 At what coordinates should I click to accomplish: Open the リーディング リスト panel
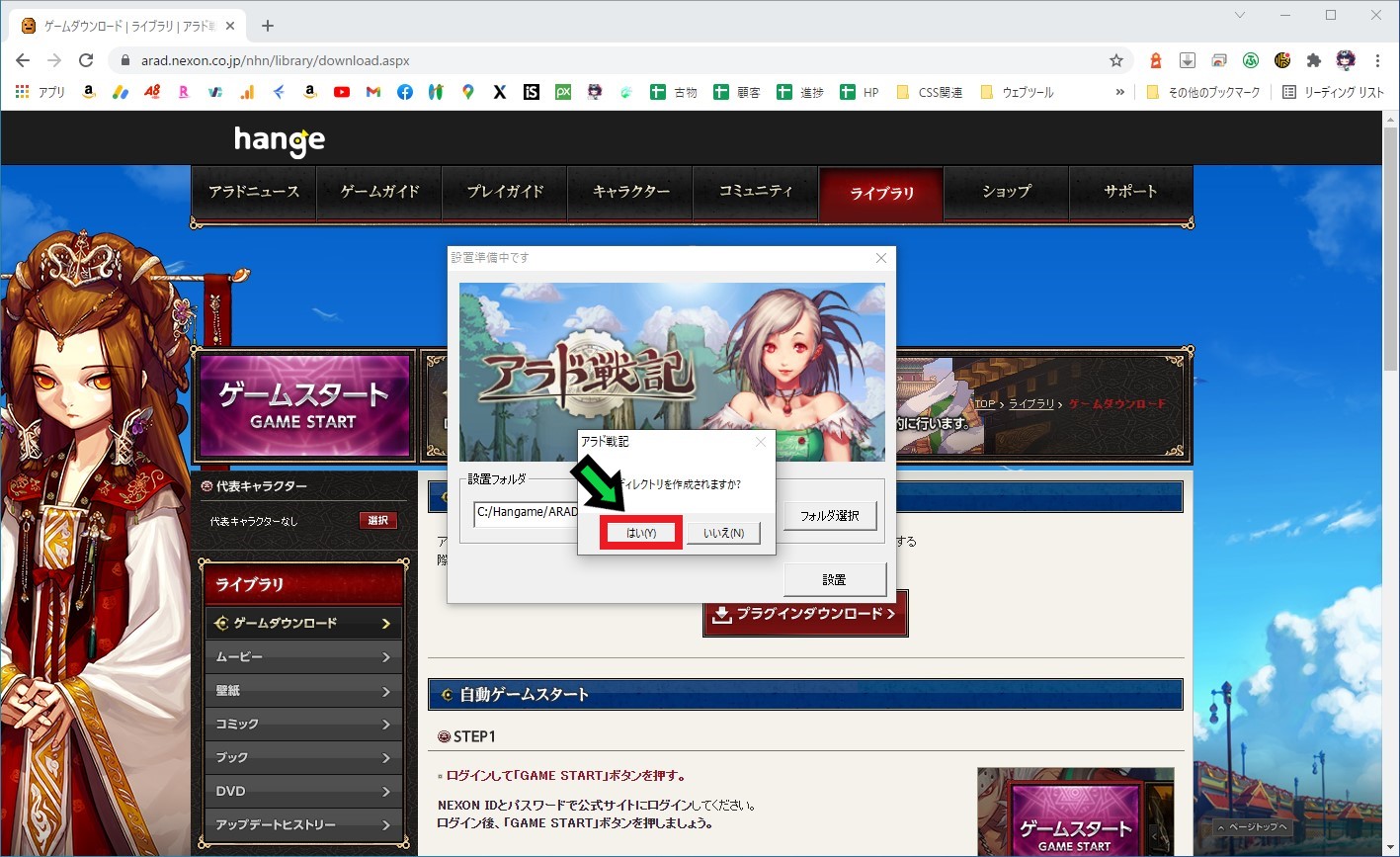pos(1333,92)
